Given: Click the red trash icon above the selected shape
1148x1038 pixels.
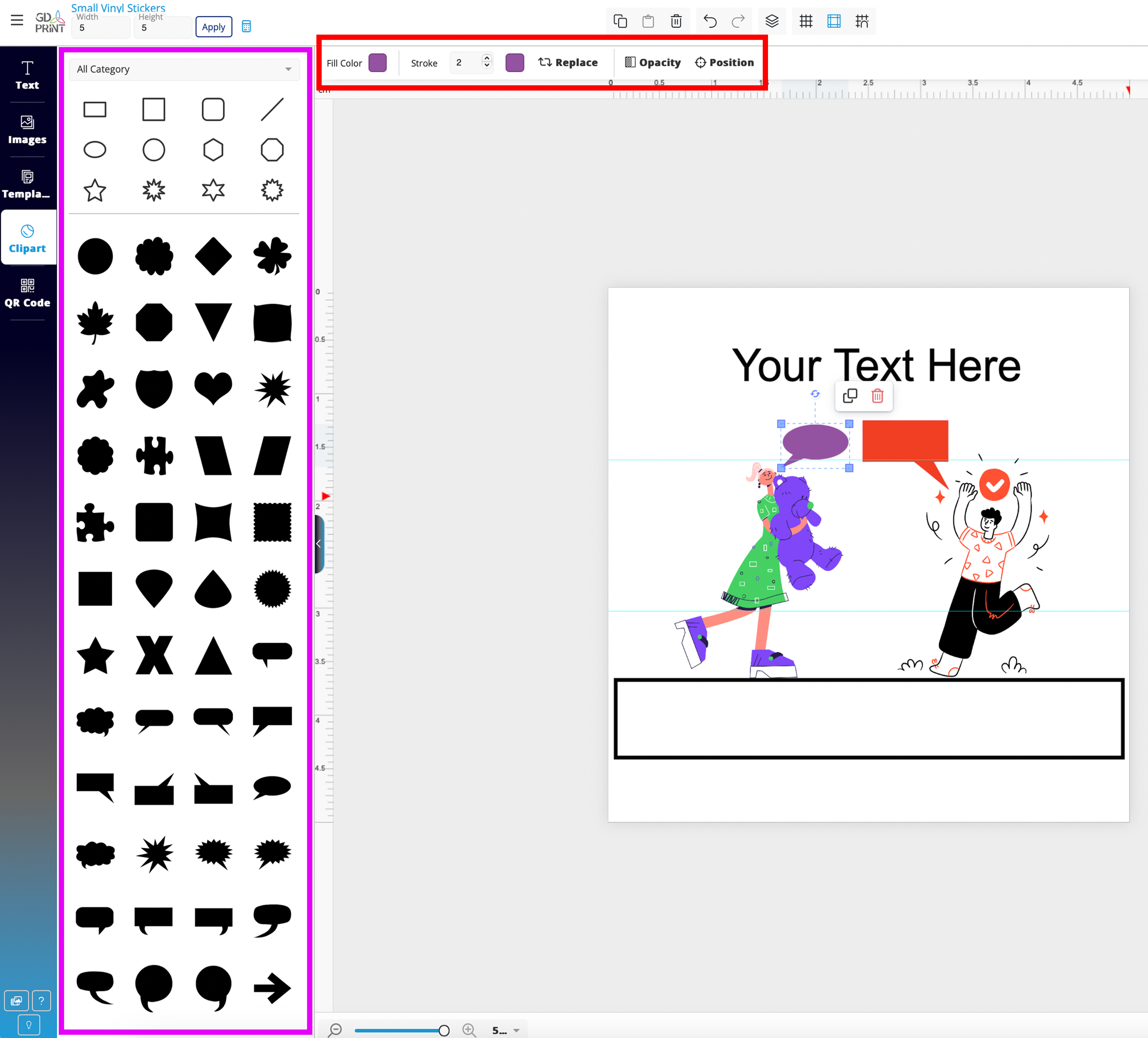Looking at the screenshot, I should [x=877, y=396].
